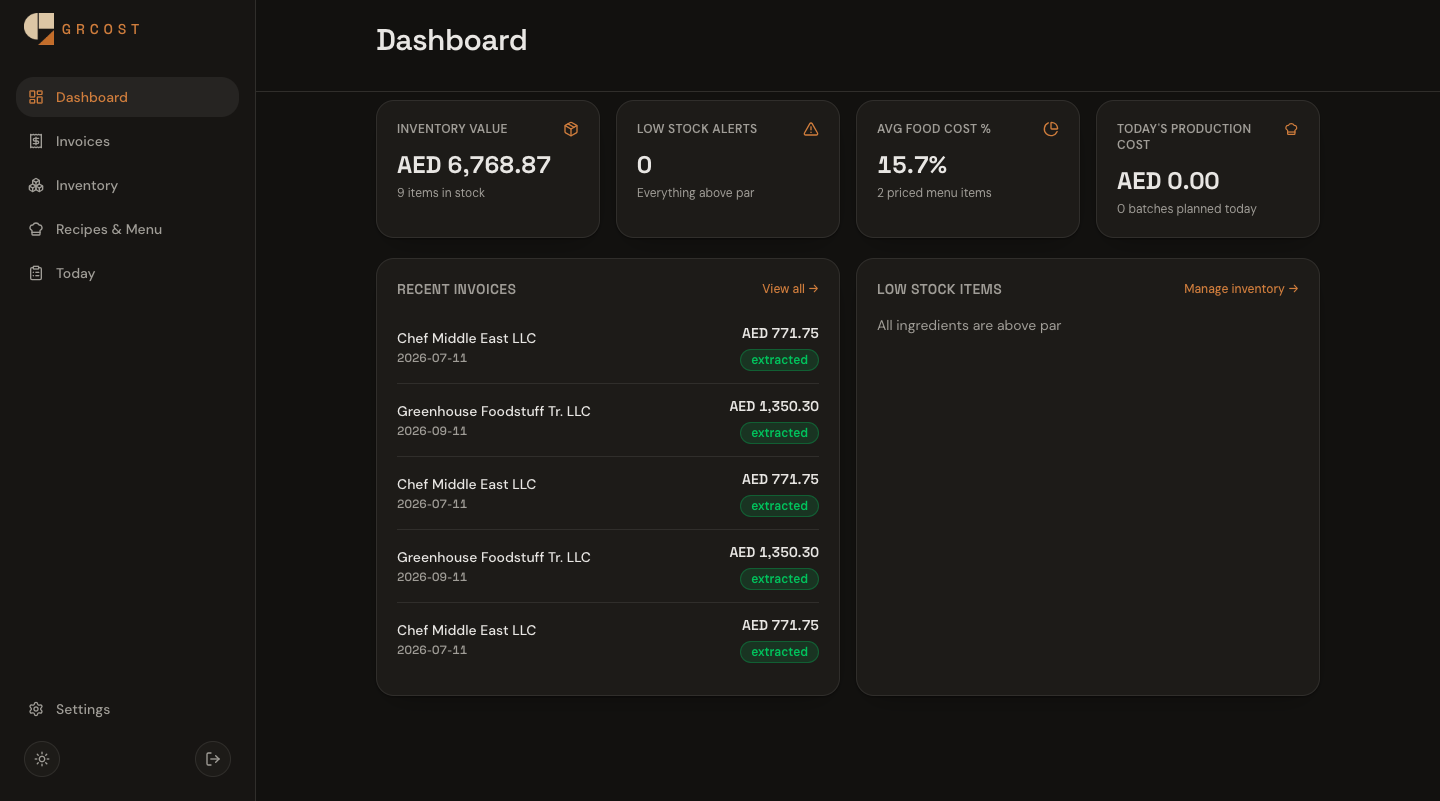1440x801 pixels.
Task: Click 'All ingredients are above par' message
Action: (969, 326)
